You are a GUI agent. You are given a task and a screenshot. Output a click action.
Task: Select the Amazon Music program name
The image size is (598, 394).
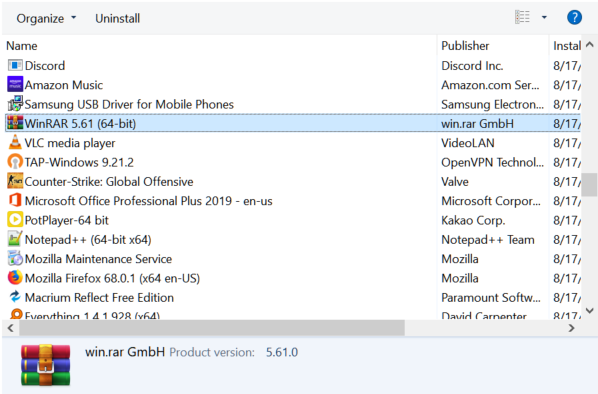(64, 85)
